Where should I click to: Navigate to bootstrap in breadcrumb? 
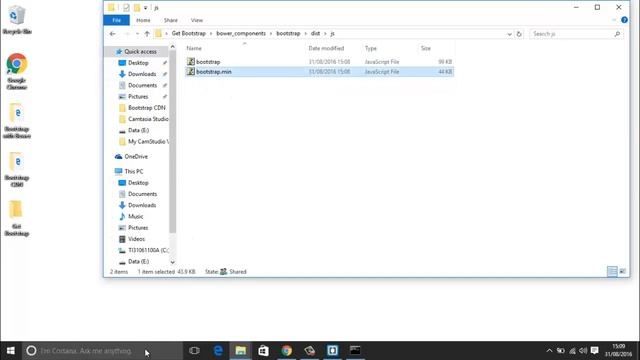tap(288, 33)
